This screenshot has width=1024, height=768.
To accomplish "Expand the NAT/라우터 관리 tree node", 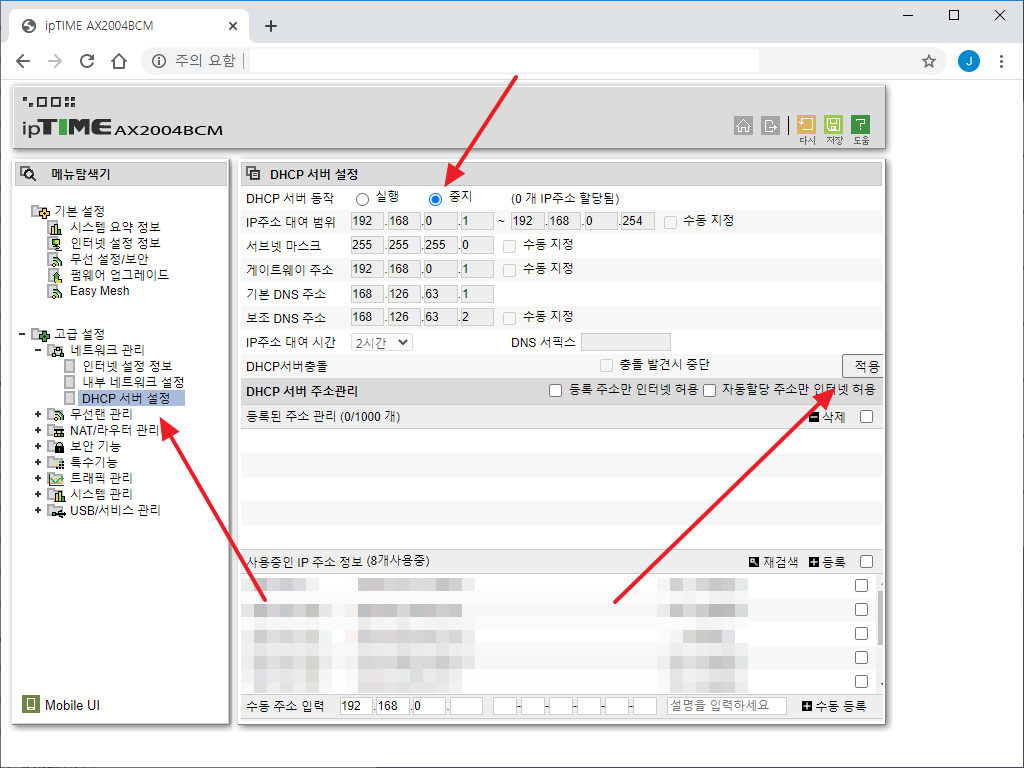I will click(x=38, y=430).
